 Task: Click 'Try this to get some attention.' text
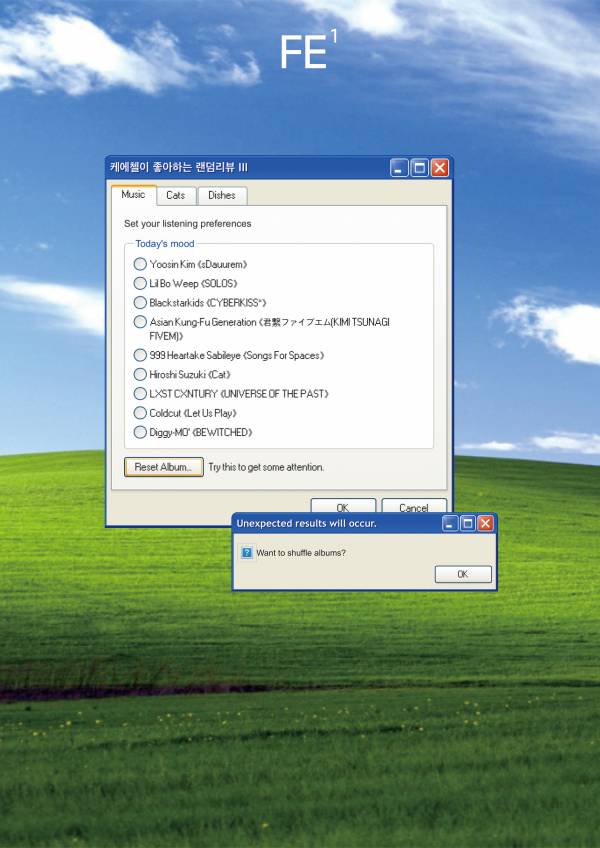tap(266, 467)
